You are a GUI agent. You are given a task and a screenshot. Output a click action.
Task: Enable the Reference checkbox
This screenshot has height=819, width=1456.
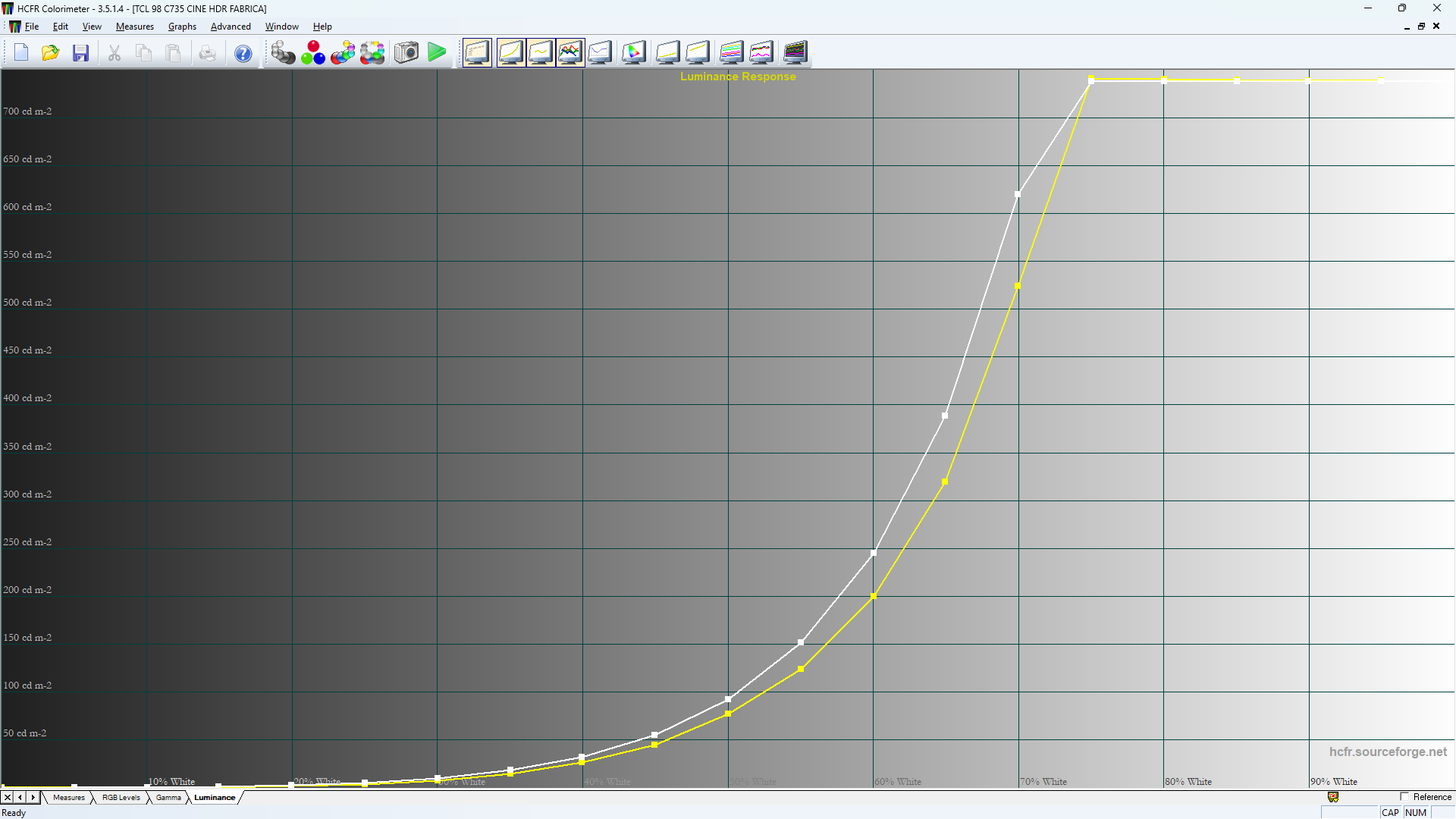pyautogui.click(x=1404, y=797)
